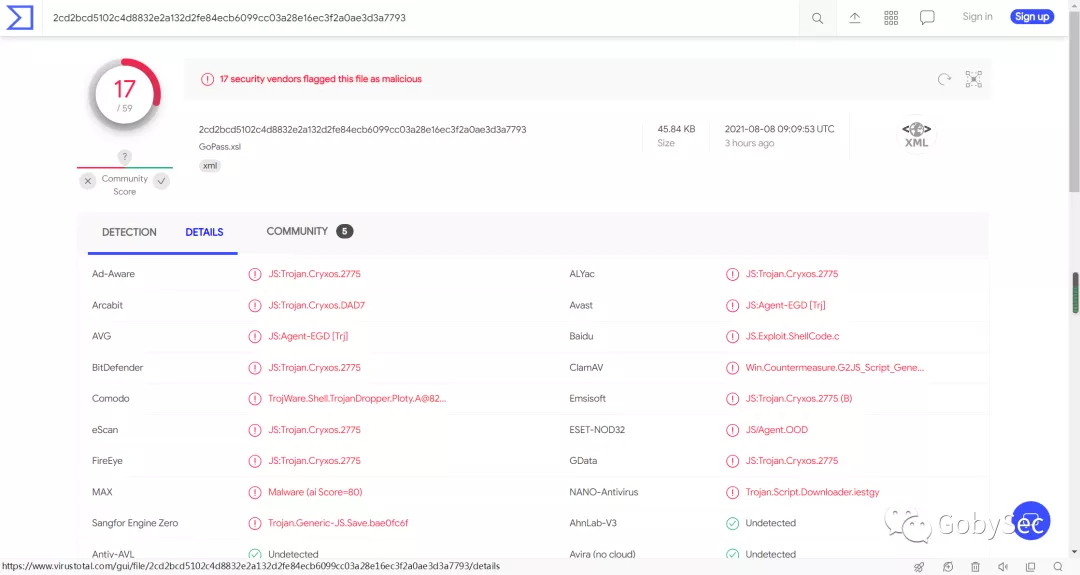
Task: Click the community score question mark
Action: [125, 157]
